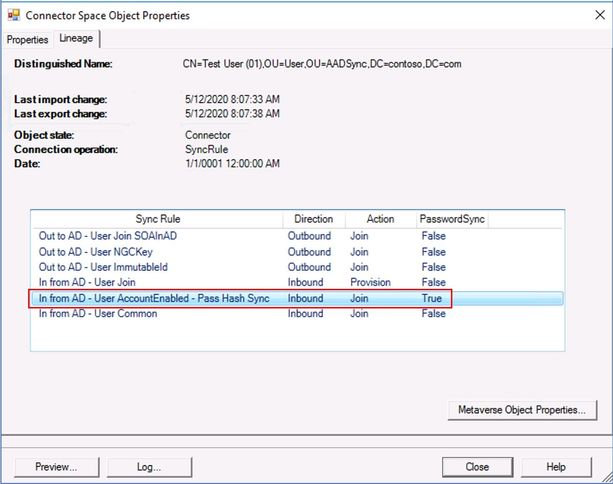Click the PasswordSync column header
The image size is (613, 484).
[452, 219]
